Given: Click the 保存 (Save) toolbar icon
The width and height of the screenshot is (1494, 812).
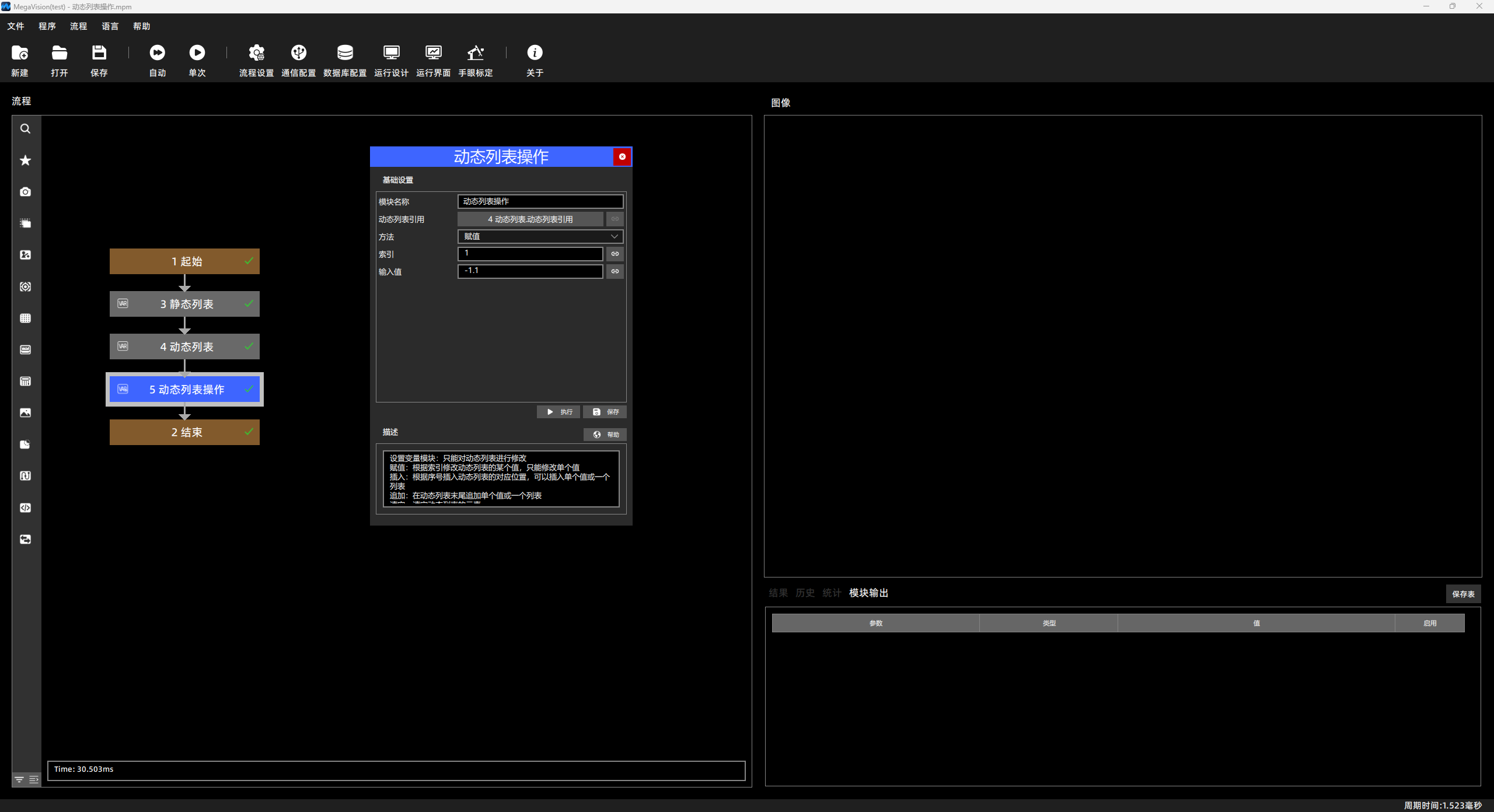Looking at the screenshot, I should pyautogui.click(x=99, y=53).
